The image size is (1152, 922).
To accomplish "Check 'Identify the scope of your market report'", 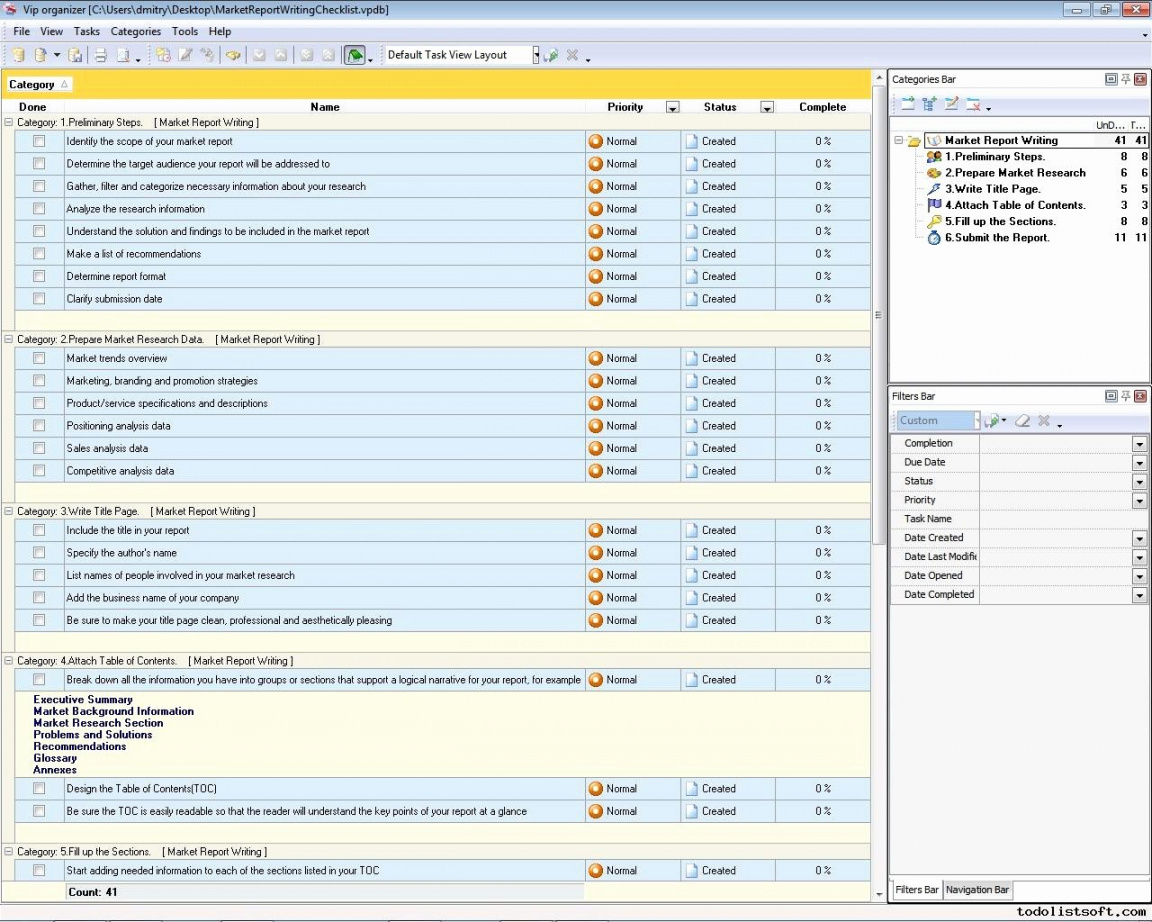I will [39, 141].
